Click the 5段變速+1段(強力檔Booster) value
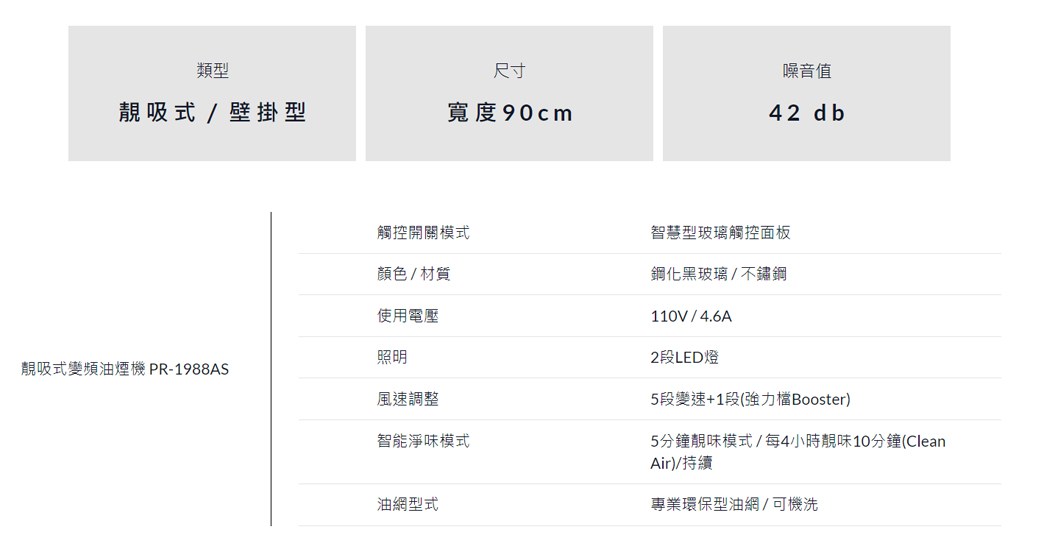The height and width of the screenshot is (535, 1058). tap(750, 399)
